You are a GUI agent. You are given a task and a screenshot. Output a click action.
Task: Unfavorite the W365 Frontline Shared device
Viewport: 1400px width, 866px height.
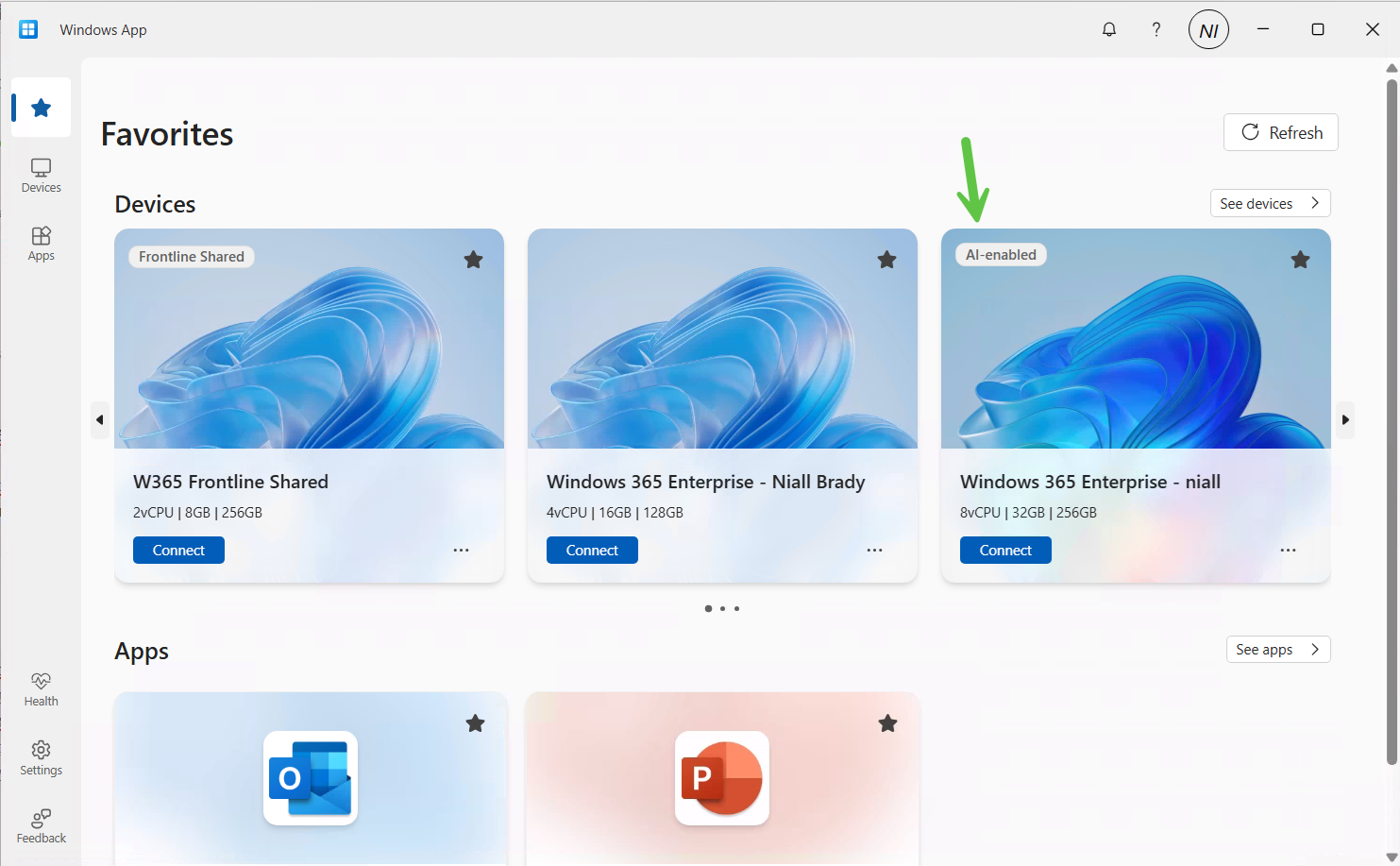(x=473, y=259)
